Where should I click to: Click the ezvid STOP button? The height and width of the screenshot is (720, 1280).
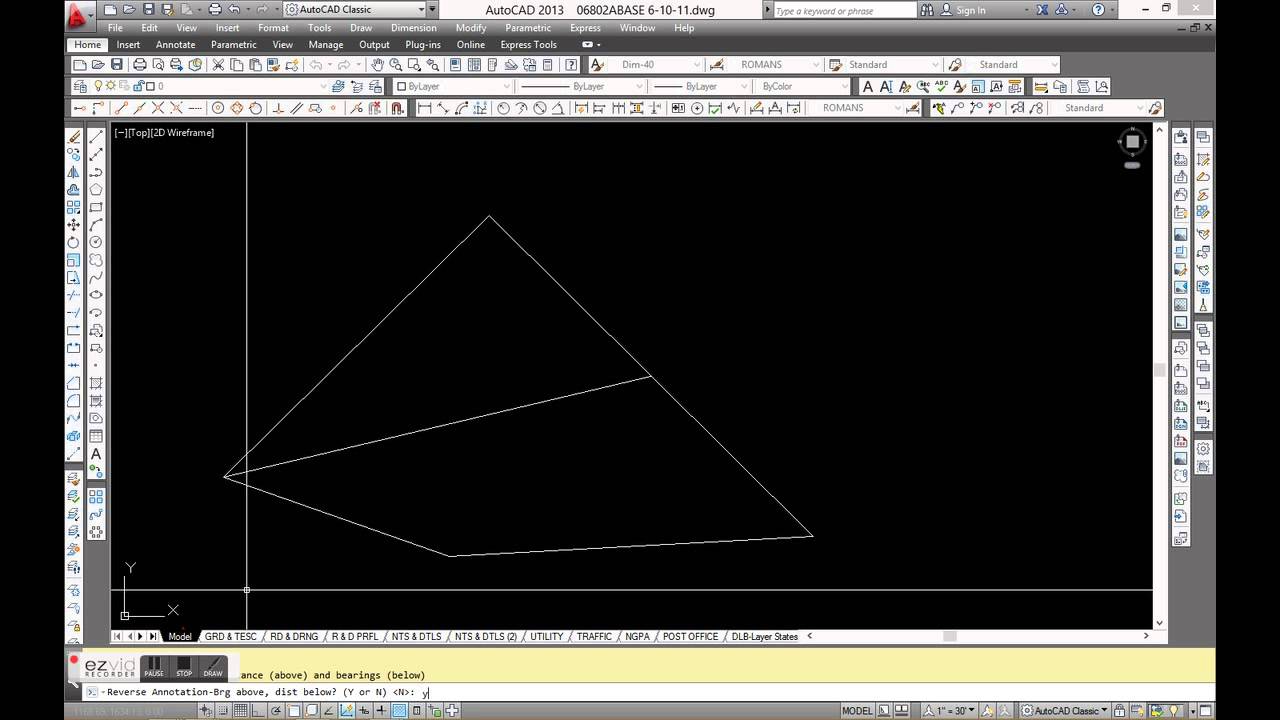click(184, 667)
